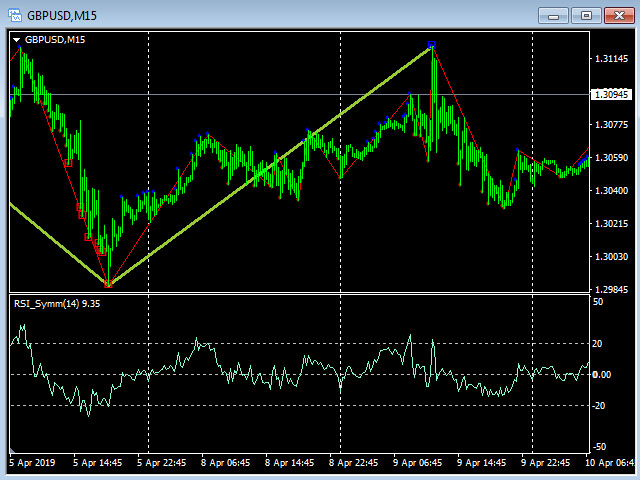Expand the GBPUSD,M15 chart dropdown triangle

17,40
